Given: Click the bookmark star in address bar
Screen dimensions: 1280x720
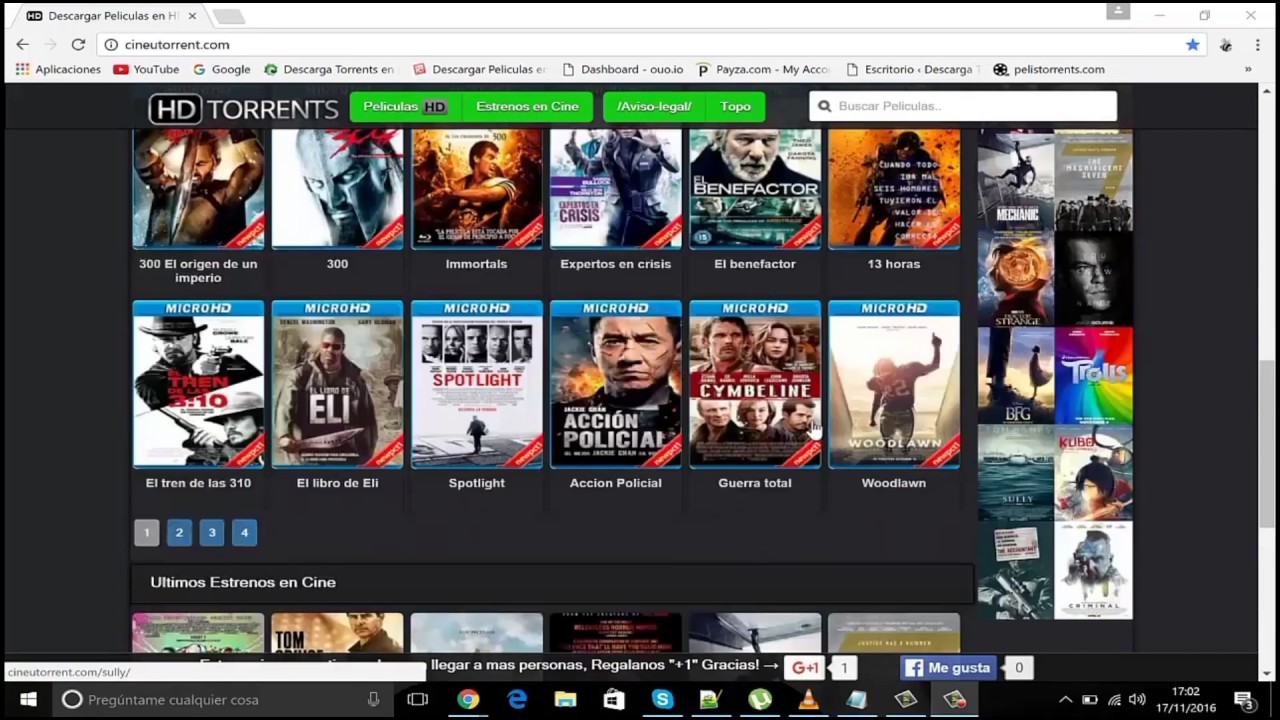Looking at the screenshot, I should (1192, 44).
